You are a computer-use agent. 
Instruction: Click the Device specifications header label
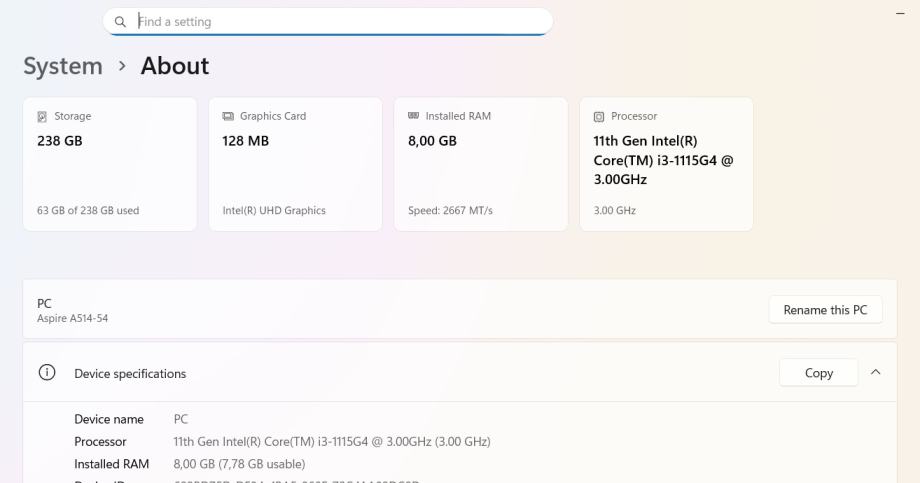(x=130, y=374)
